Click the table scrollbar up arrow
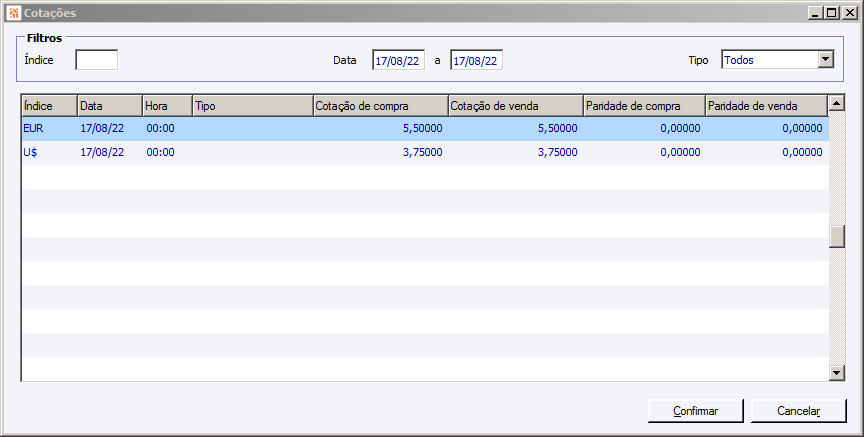Viewport: 864px width, 437px height. [836, 103]
